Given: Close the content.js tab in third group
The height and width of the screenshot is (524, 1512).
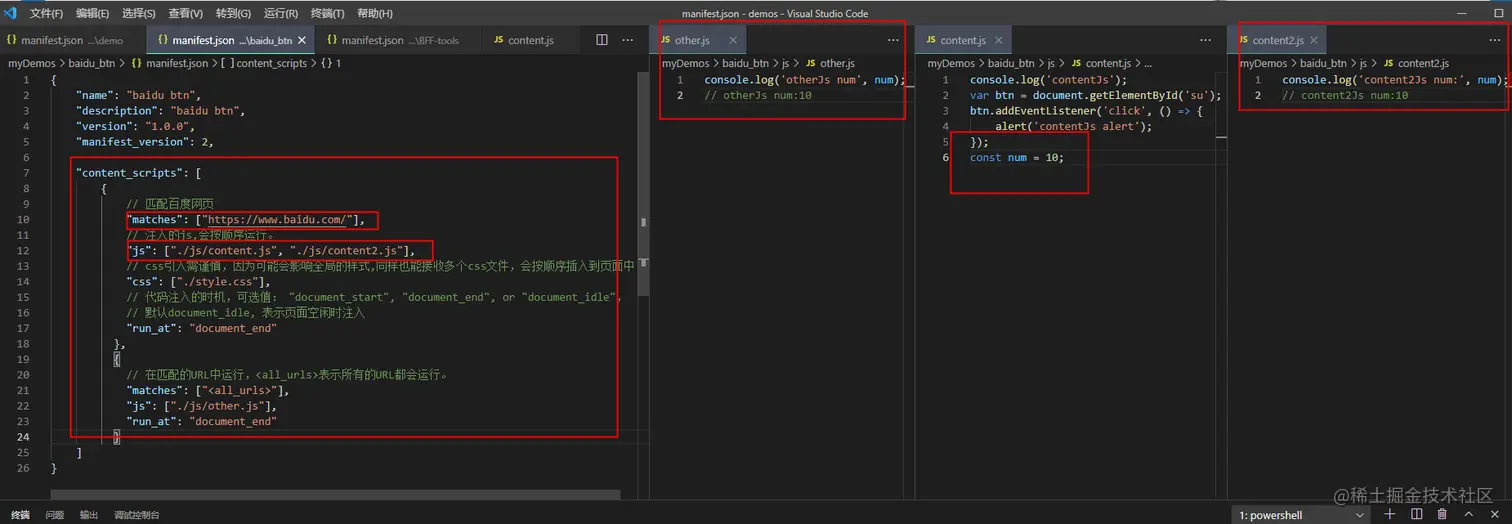Looking at the screenshot, I should (x=998, y=40).
